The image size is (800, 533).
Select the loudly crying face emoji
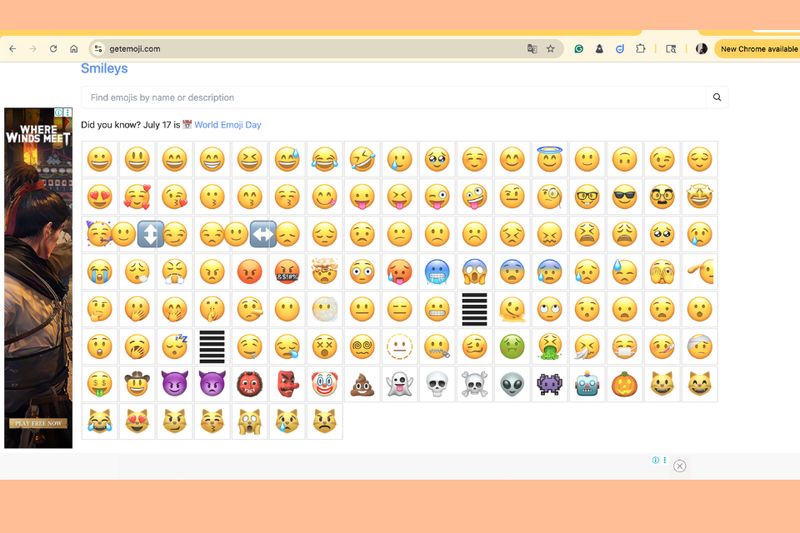[x=99, y=272]
